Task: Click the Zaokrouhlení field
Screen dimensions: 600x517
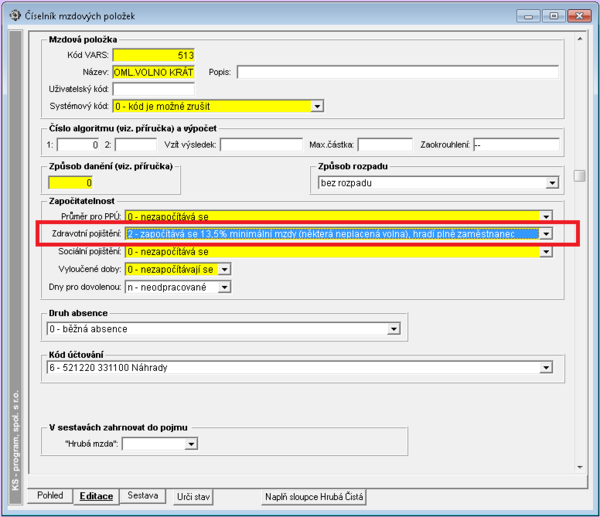Action: click(516, 145)
